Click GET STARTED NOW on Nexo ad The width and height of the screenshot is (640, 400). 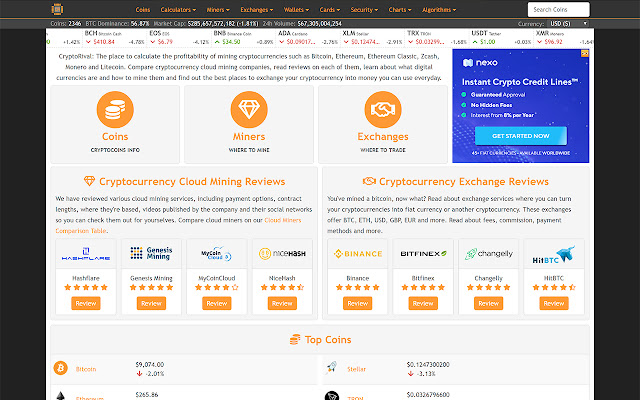click(521, 136)
